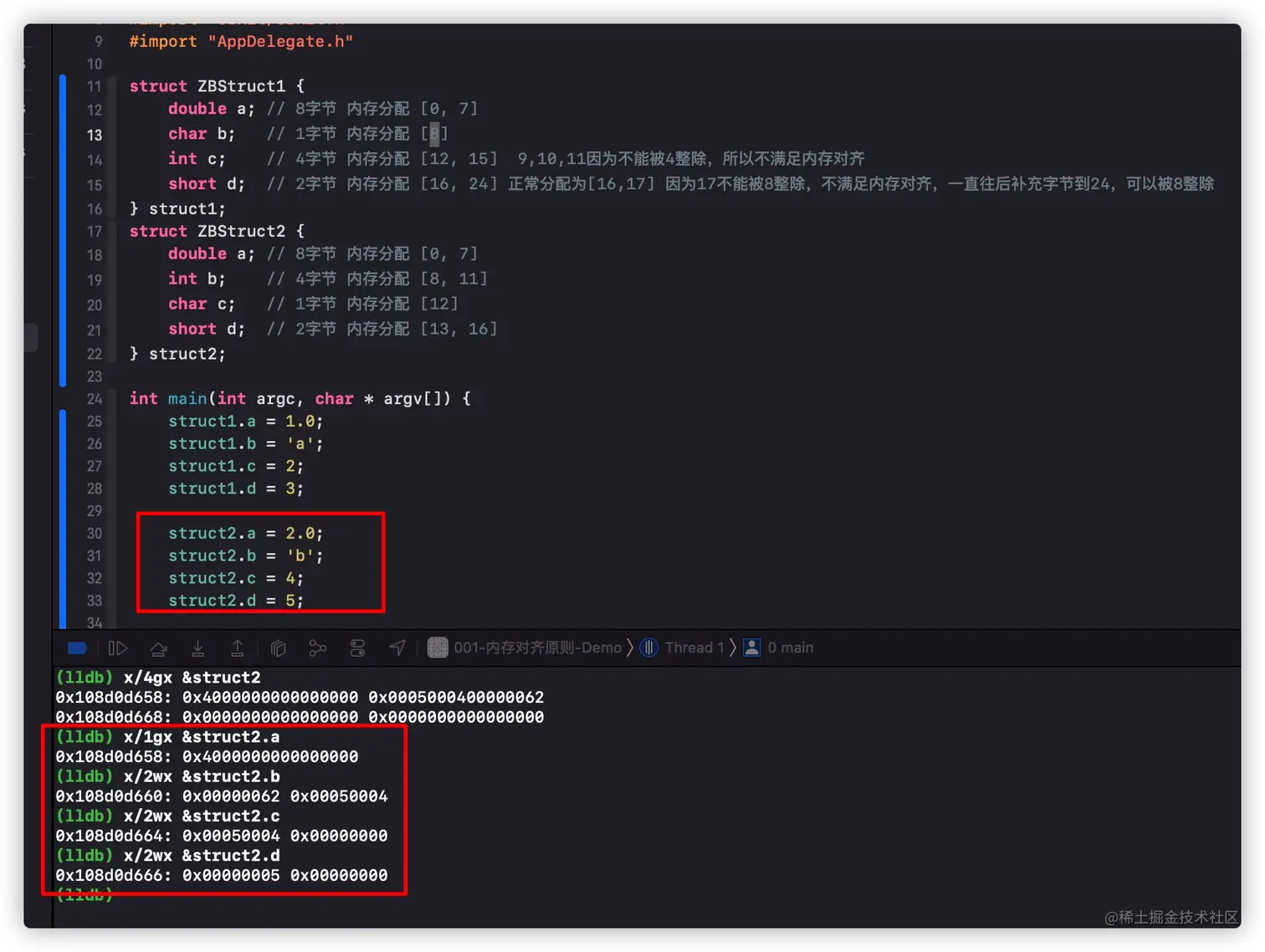Click line number 24 in the gutter
The image size is (1265, 952).
coord(95,399)
